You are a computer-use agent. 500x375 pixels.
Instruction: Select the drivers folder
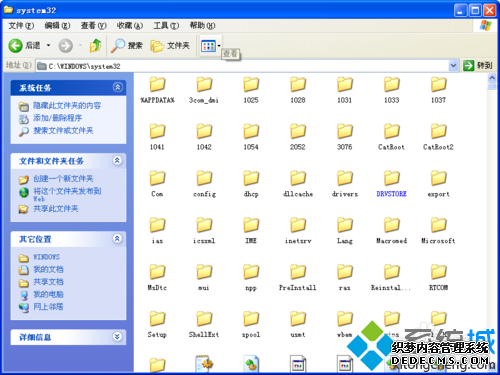[x=345, y=183]
